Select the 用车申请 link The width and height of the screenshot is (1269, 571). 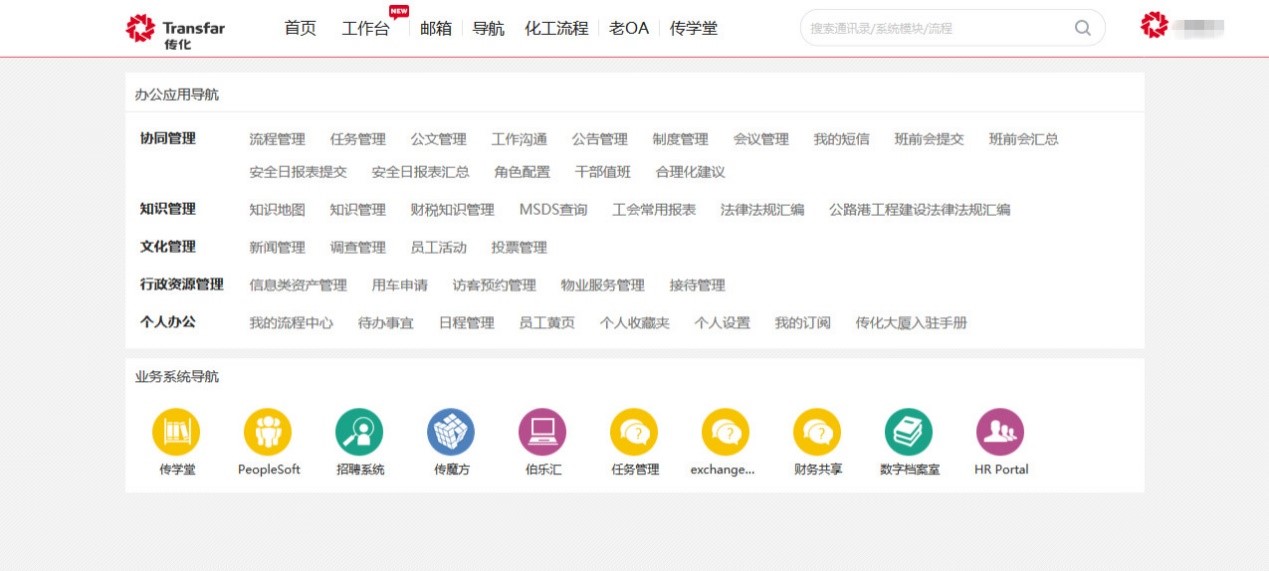point(399,285)
